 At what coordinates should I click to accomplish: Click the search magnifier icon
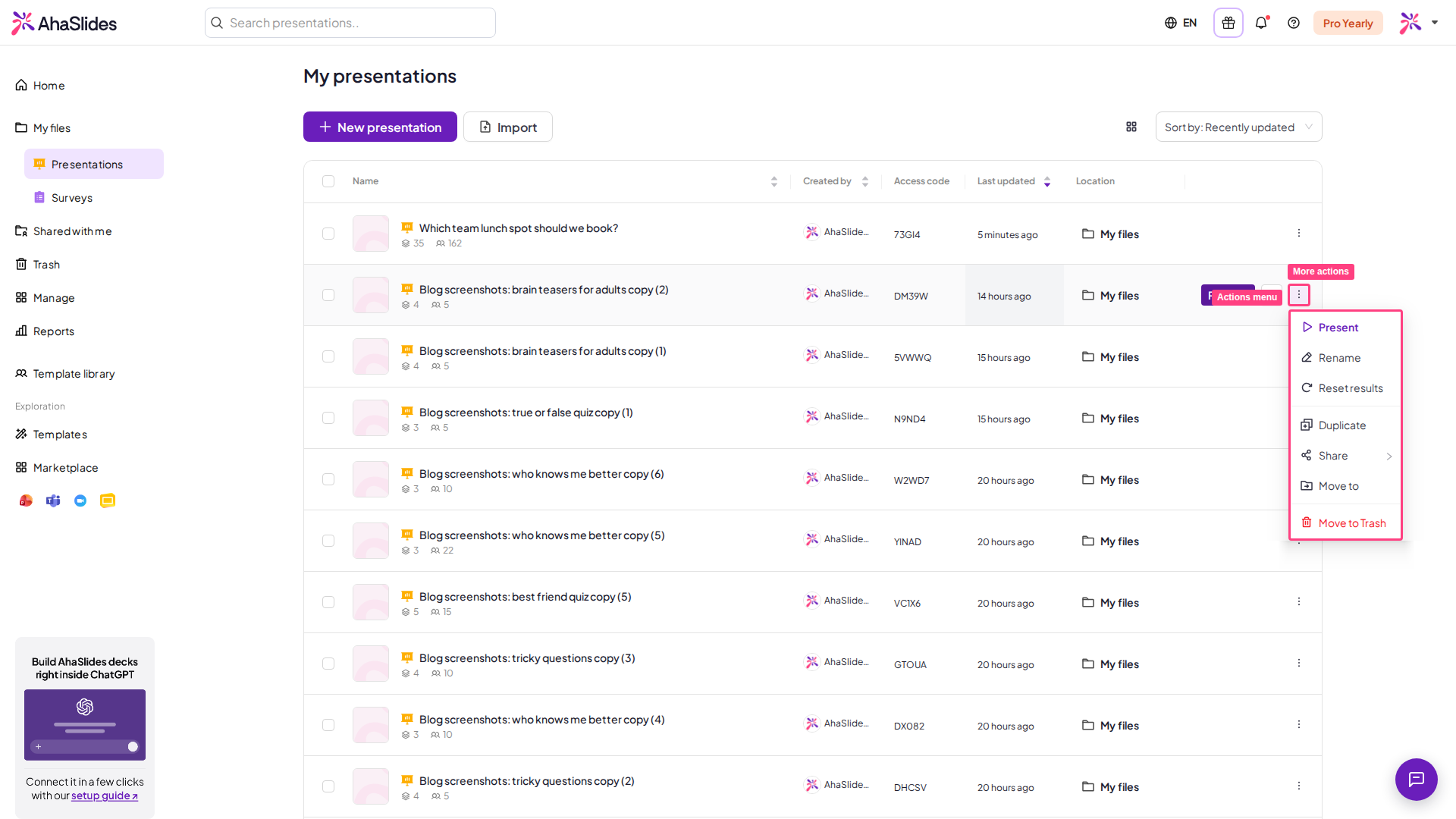coord(217,23)
